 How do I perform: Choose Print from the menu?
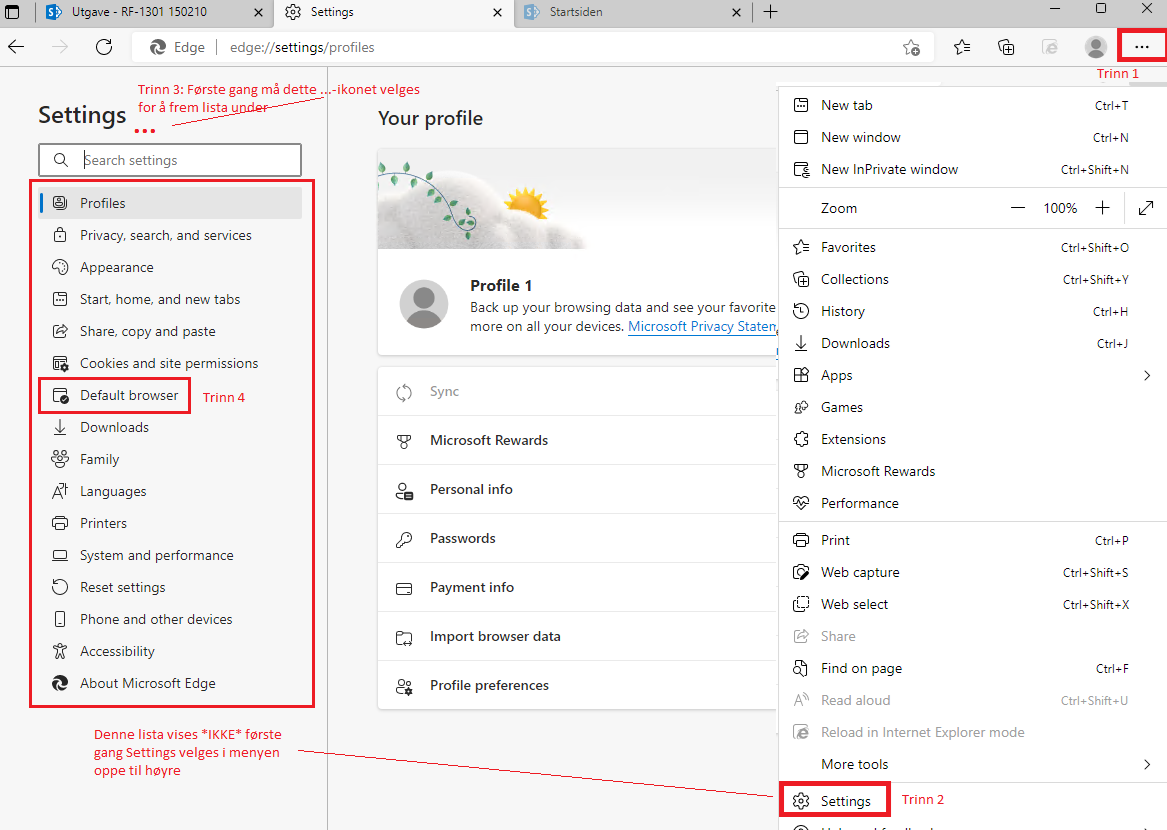(x=973, y=541)
